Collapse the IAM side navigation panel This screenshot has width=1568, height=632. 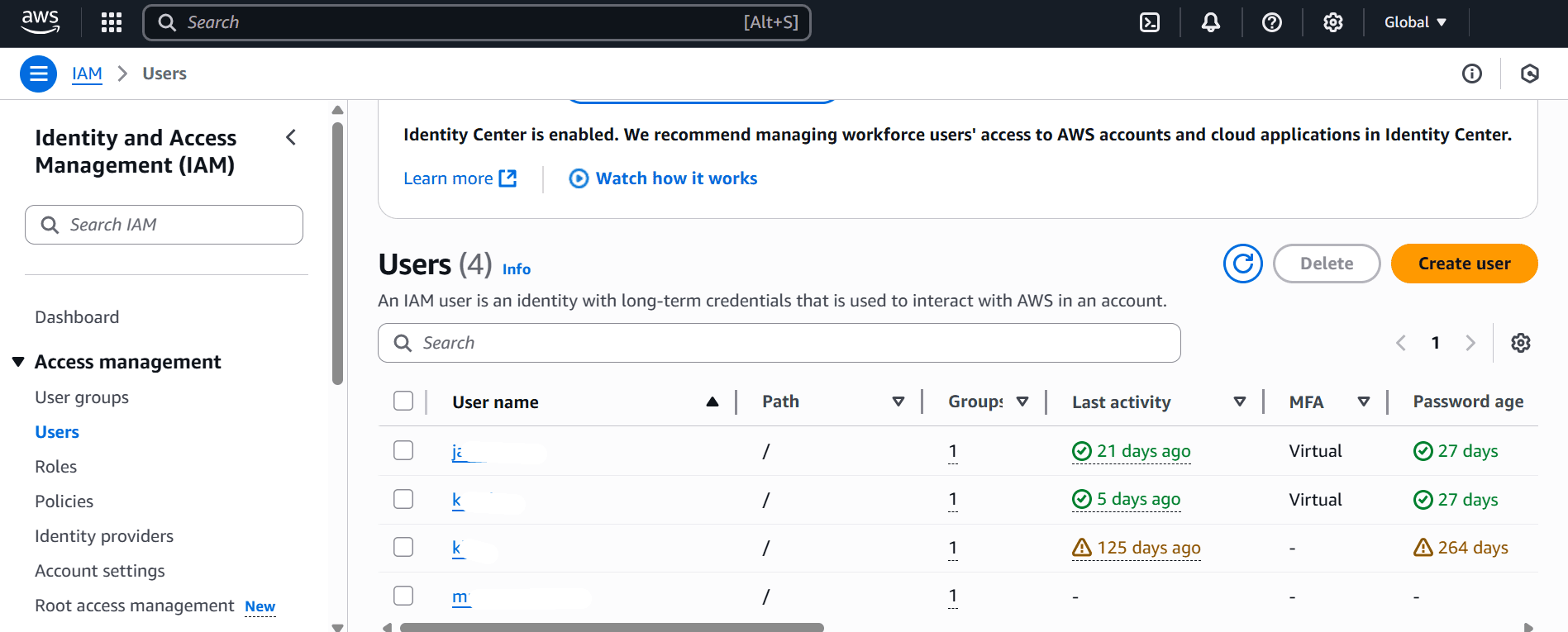click(291, 137)
